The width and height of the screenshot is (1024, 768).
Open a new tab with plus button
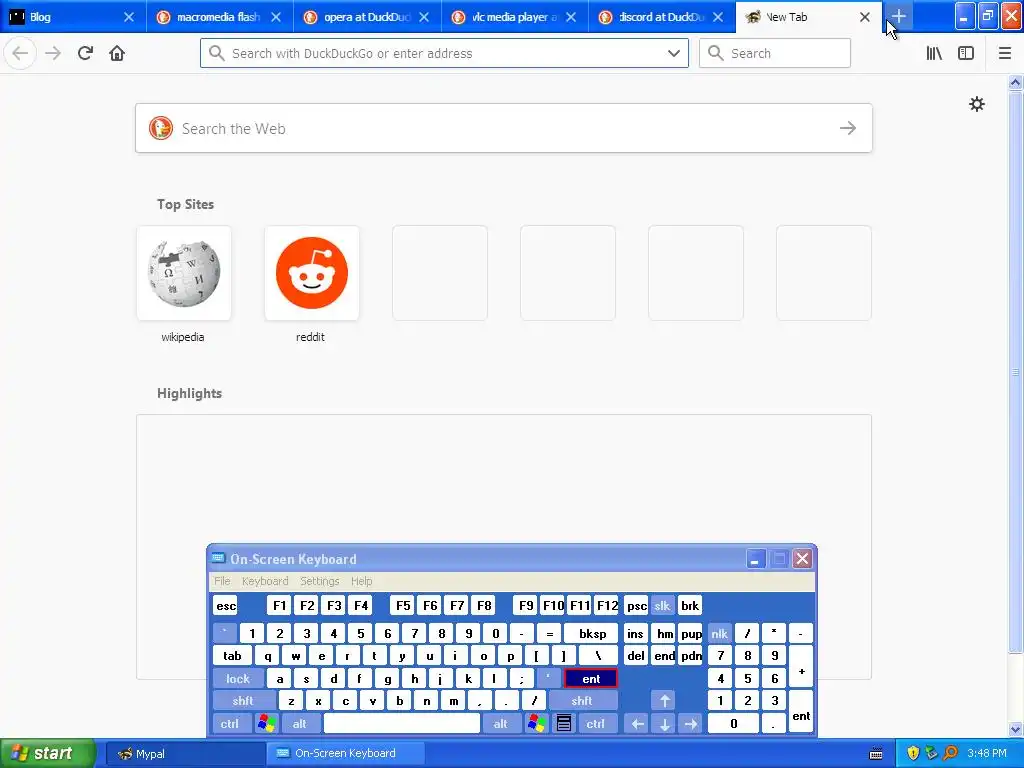pyautogui.click(x=899, y=16)
